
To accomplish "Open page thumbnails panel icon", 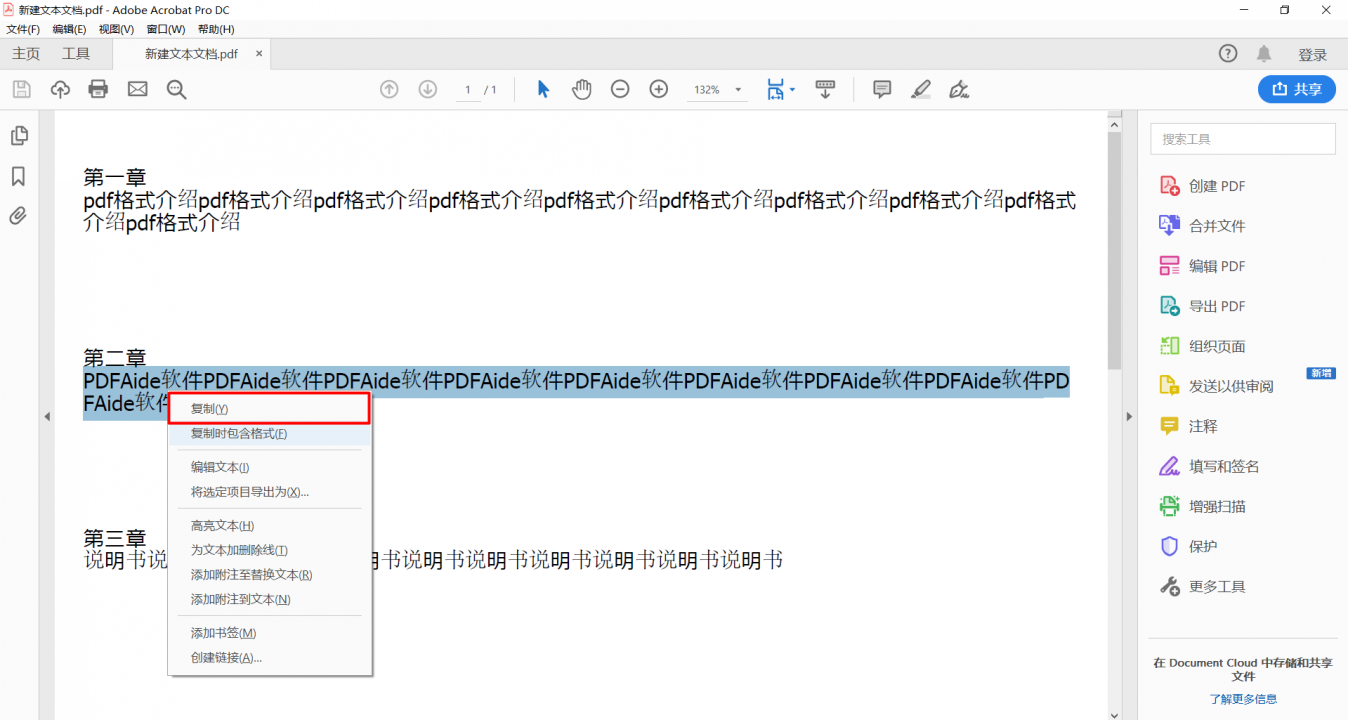I will [x=18, y=135].
